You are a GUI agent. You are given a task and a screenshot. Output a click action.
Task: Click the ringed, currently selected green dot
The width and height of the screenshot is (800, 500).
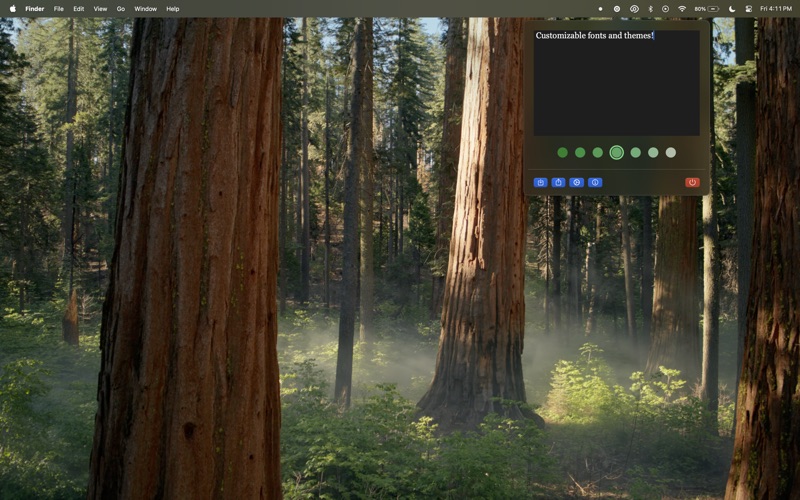click(616, 153)
